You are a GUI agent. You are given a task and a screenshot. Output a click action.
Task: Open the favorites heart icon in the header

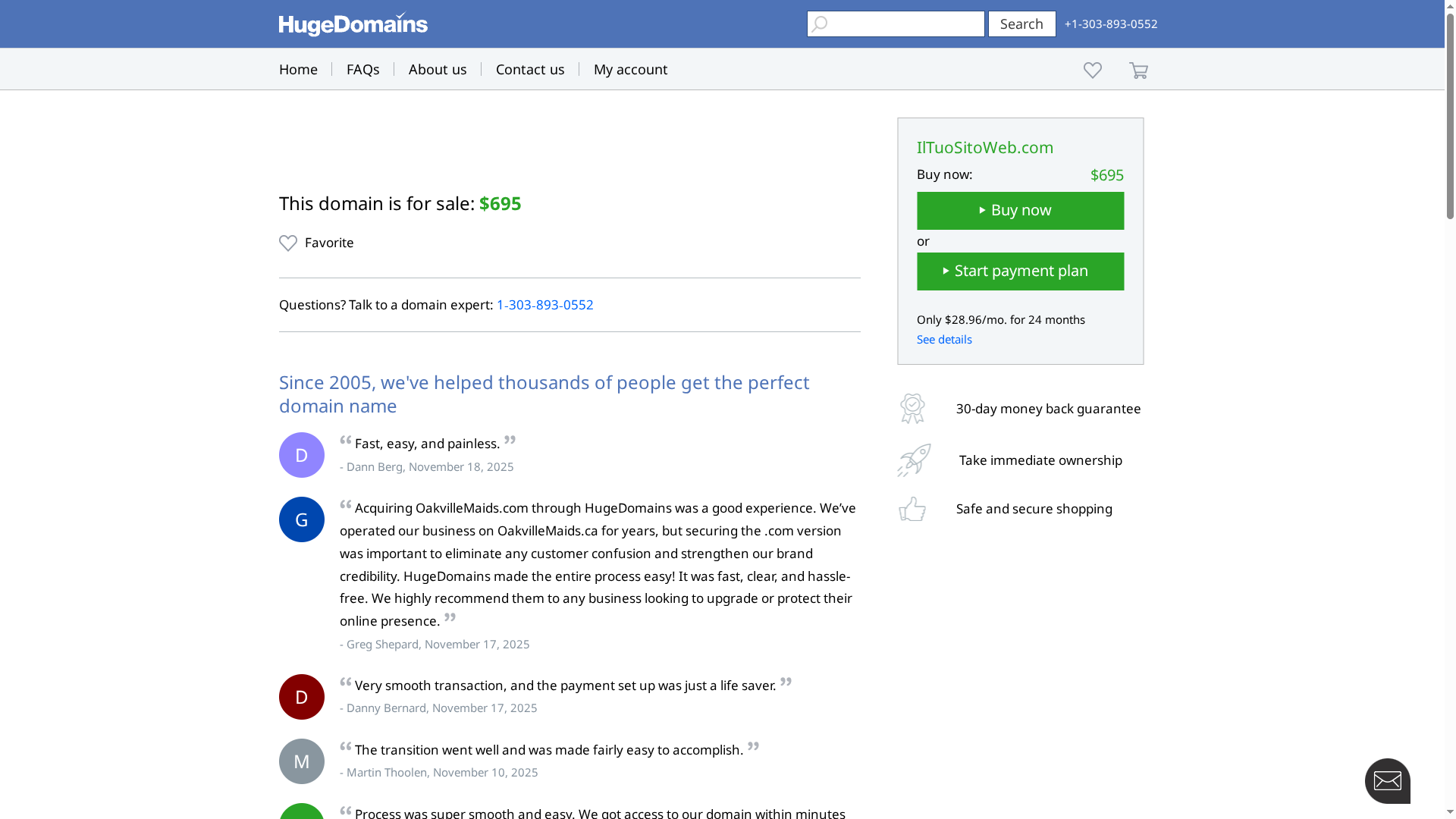[x=1092, y=70]
